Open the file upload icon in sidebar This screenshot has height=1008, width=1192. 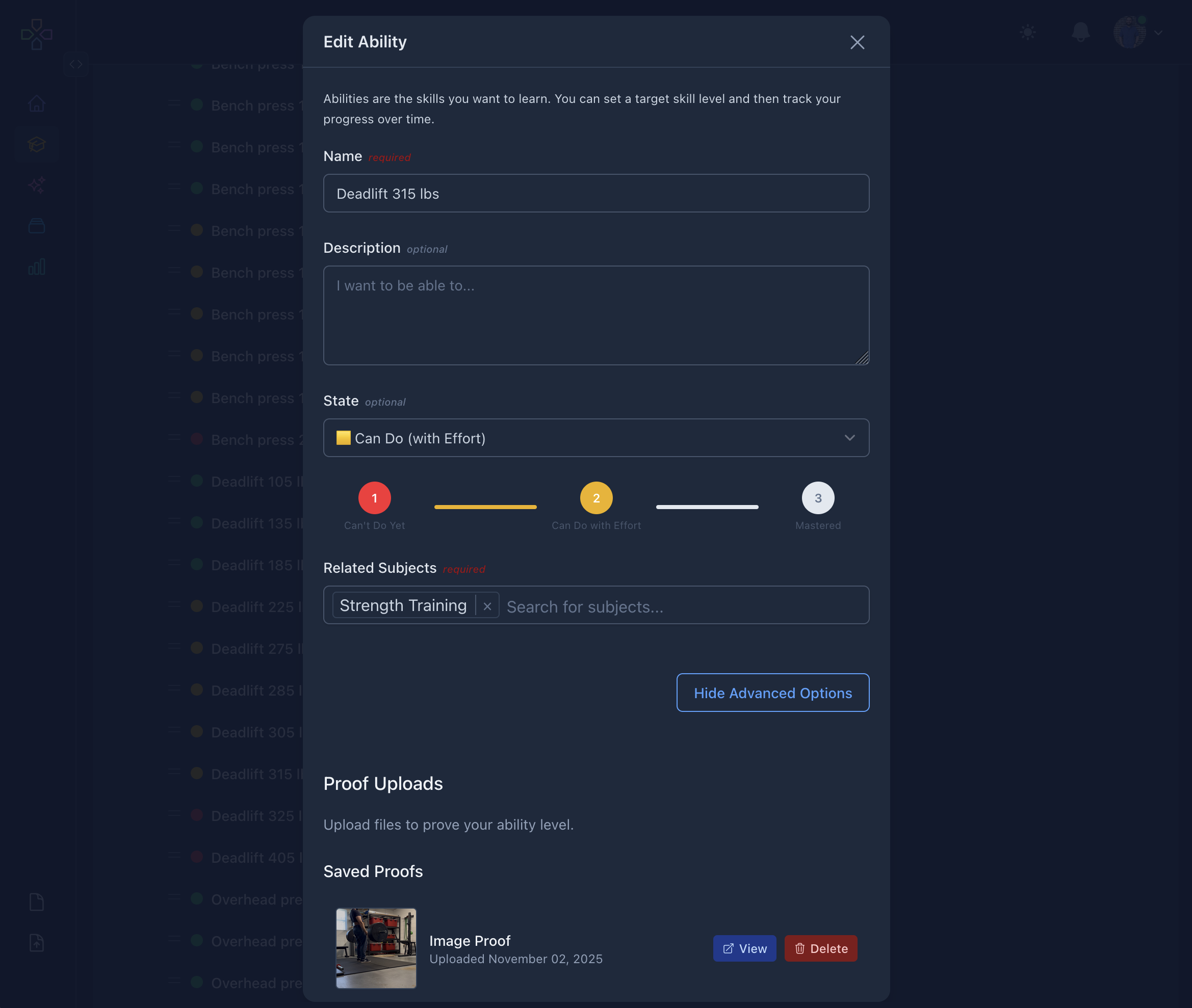point(36,943)
